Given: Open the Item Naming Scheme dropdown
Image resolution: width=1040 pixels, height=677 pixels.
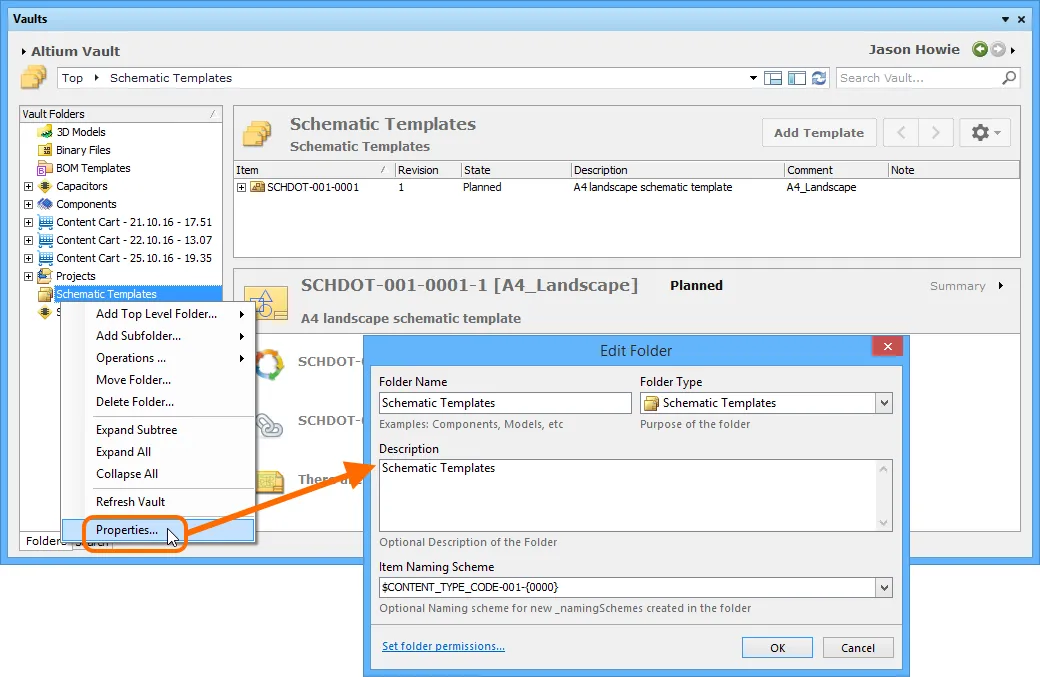Looking at the screenshot, I should pos(884,587).
